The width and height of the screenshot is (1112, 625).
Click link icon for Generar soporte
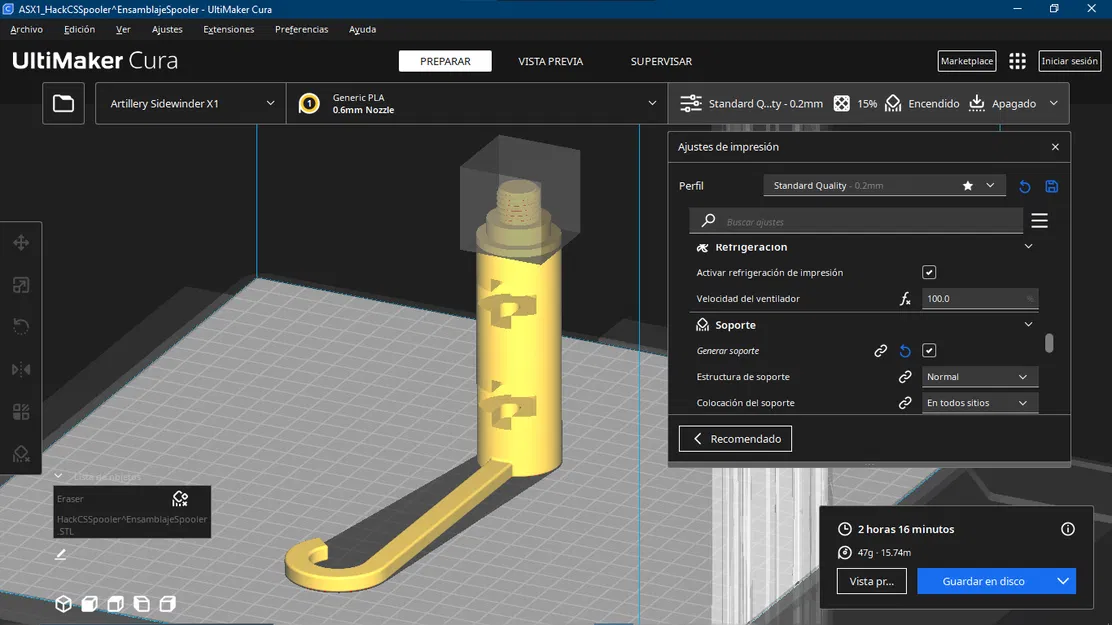tap(880, 350)
